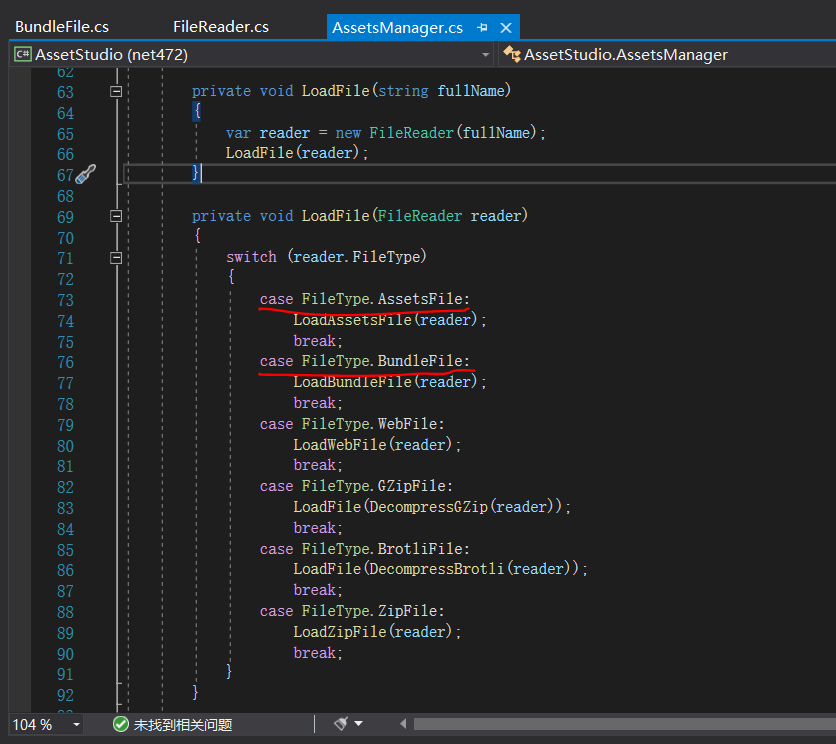The height and width of the screenshot is (744, 836).
Task: Click the C# project icon beside AssetStudio (net472)
Action: click(22, 54)
